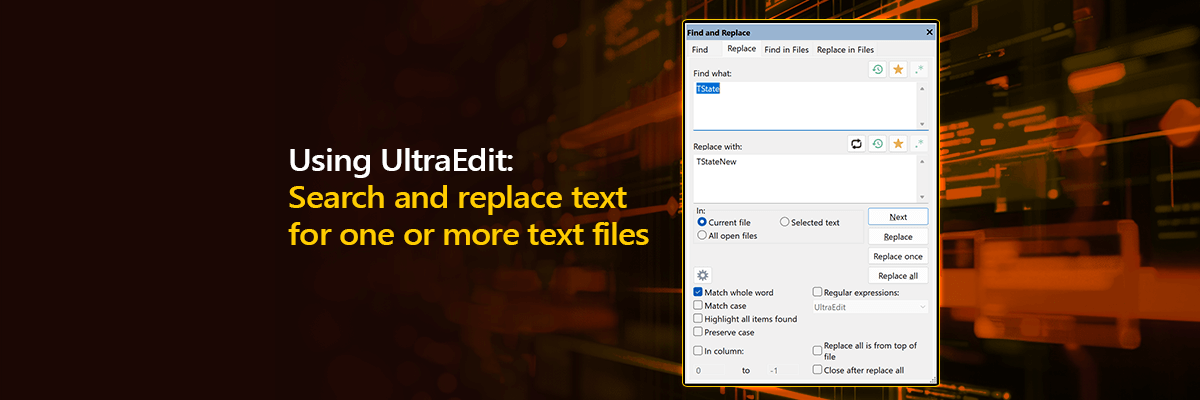Check Preserve case option
The height and width of the screenshot is (400, 1200).
(x=698, y=331)
